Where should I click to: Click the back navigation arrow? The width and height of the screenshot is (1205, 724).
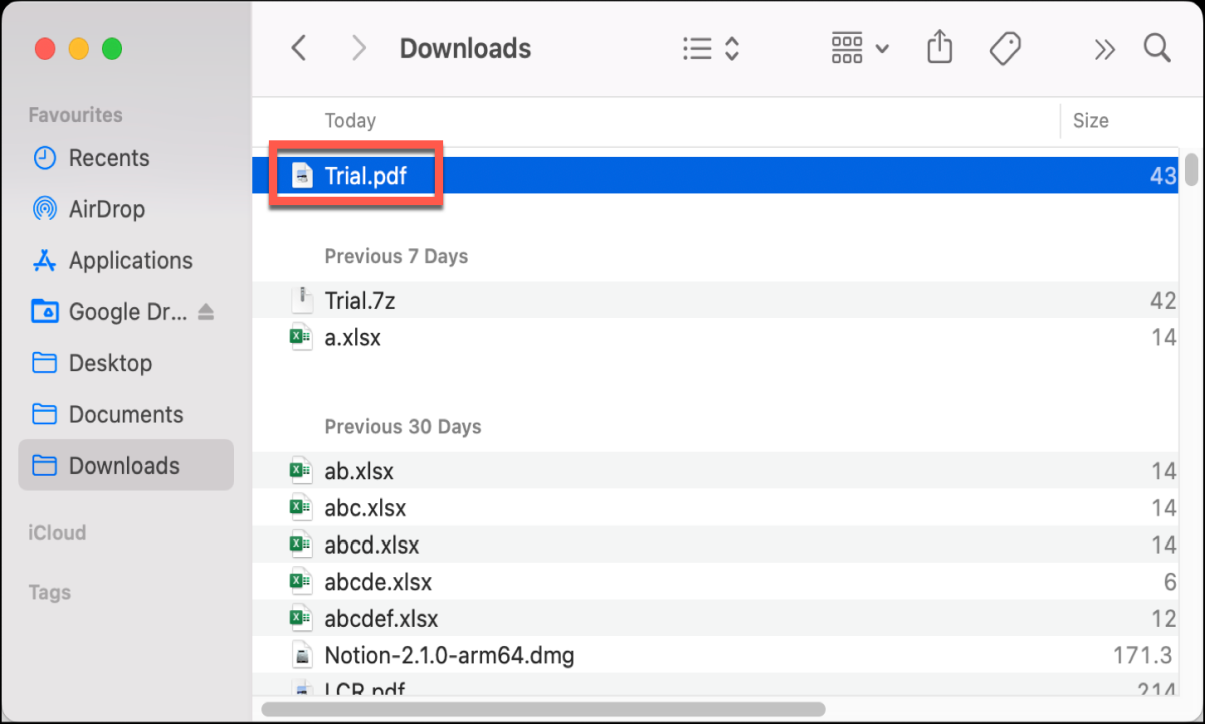[x=298, y=48]
